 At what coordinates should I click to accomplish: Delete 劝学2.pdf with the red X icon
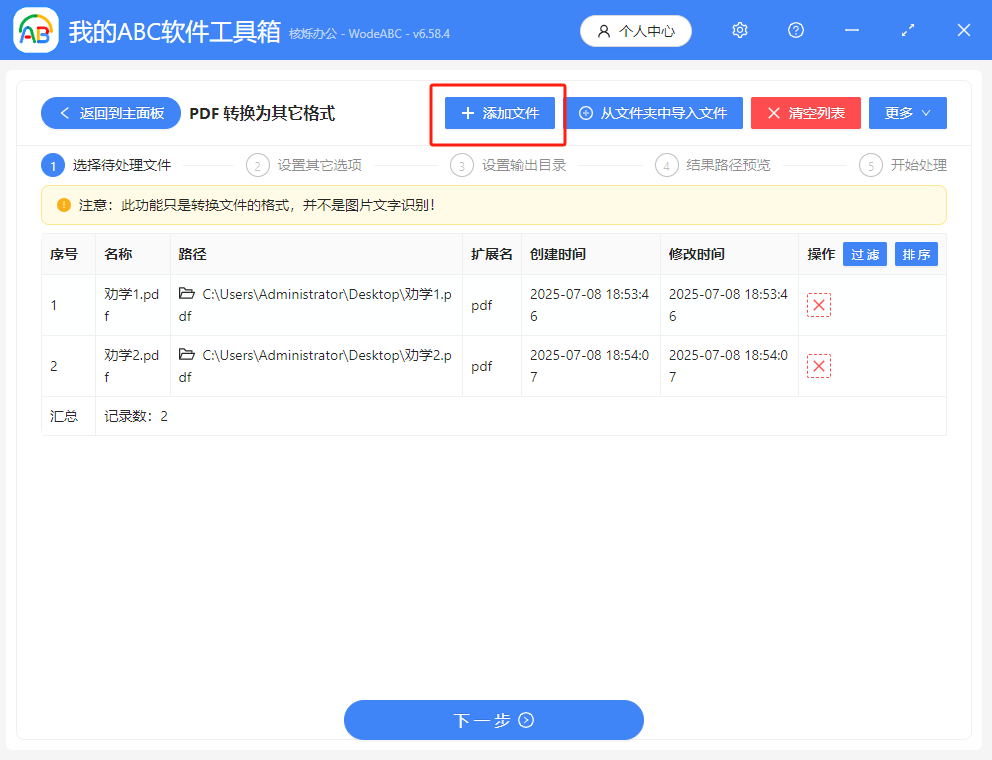pos(818,366)
